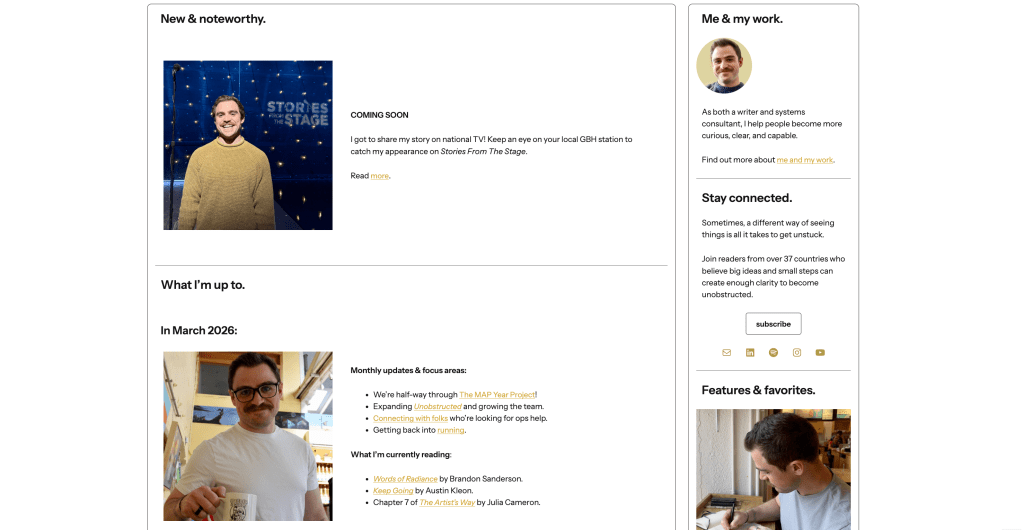1024x530 pixels.
Task: Open the Words of Radiance book link
Action: point(405,479)
